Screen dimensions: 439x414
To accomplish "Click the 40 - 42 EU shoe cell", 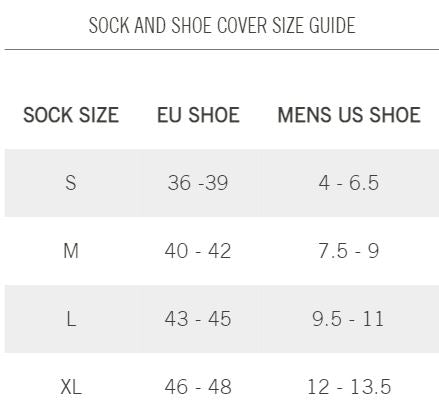I will [198, 251].
